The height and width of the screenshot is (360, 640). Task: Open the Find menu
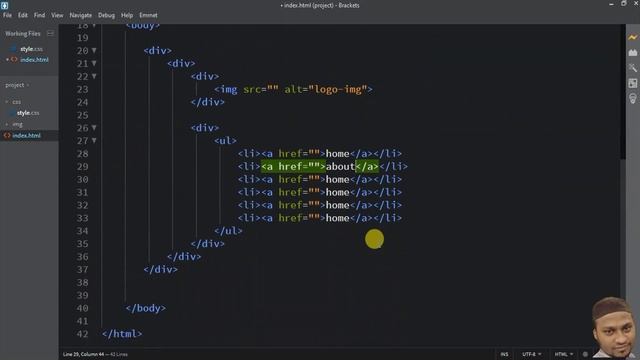(39, 15)
